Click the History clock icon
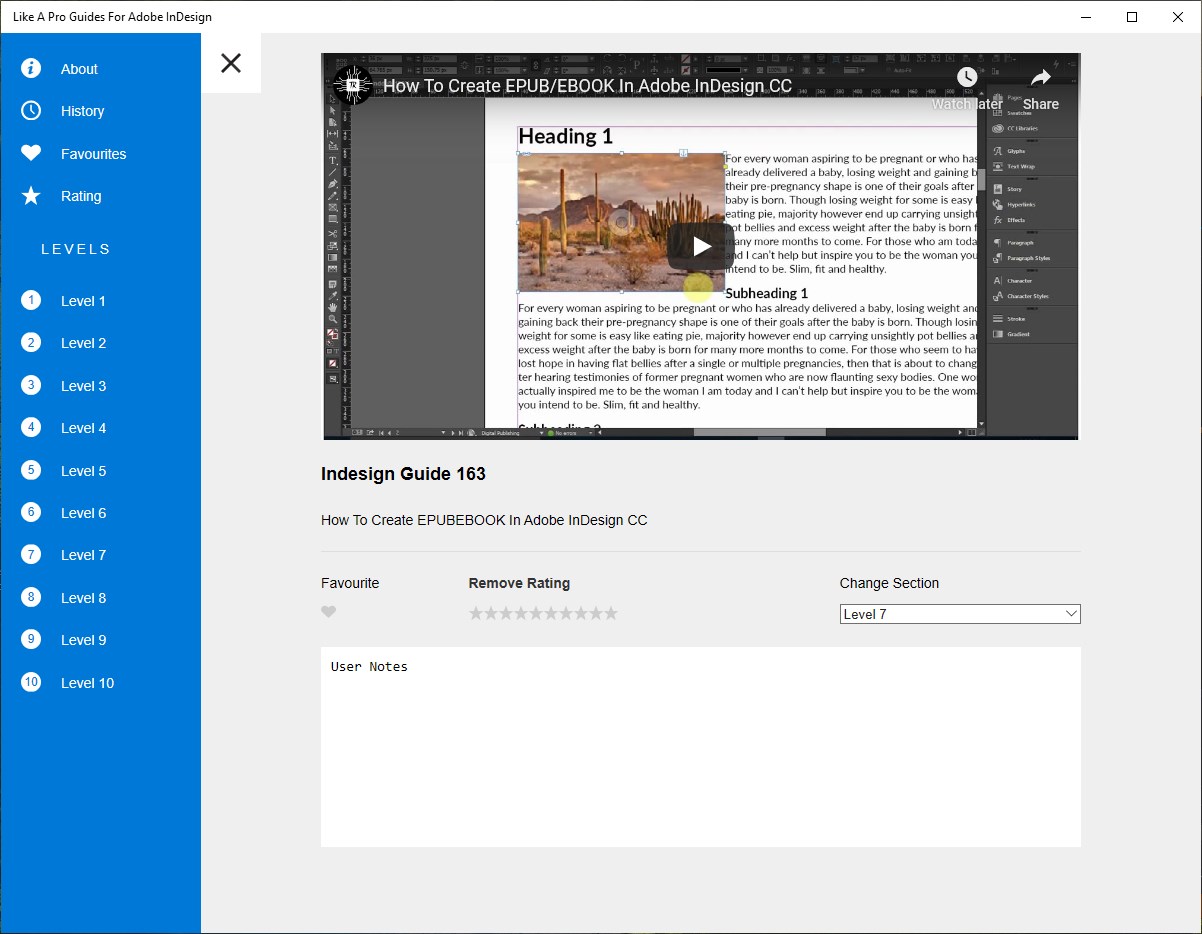Screen dimensions: 1202x934 click(31, 110)
